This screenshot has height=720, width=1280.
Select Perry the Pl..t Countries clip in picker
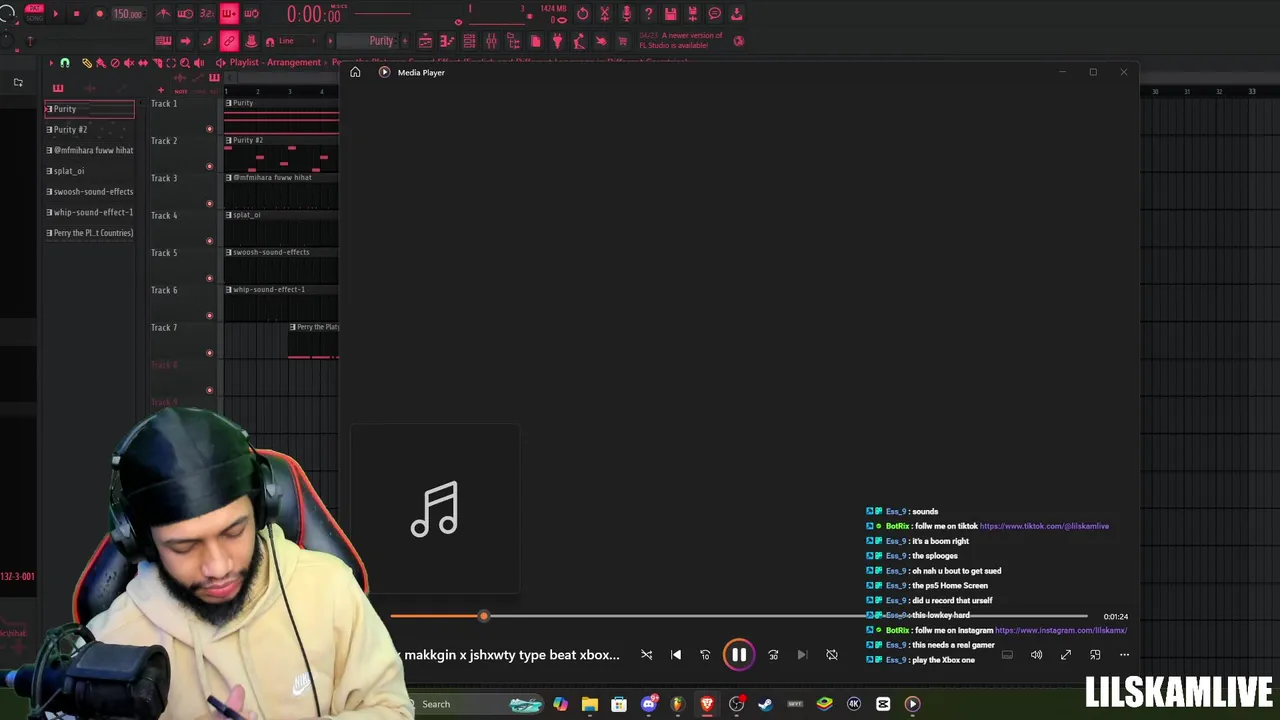(89, 233)
